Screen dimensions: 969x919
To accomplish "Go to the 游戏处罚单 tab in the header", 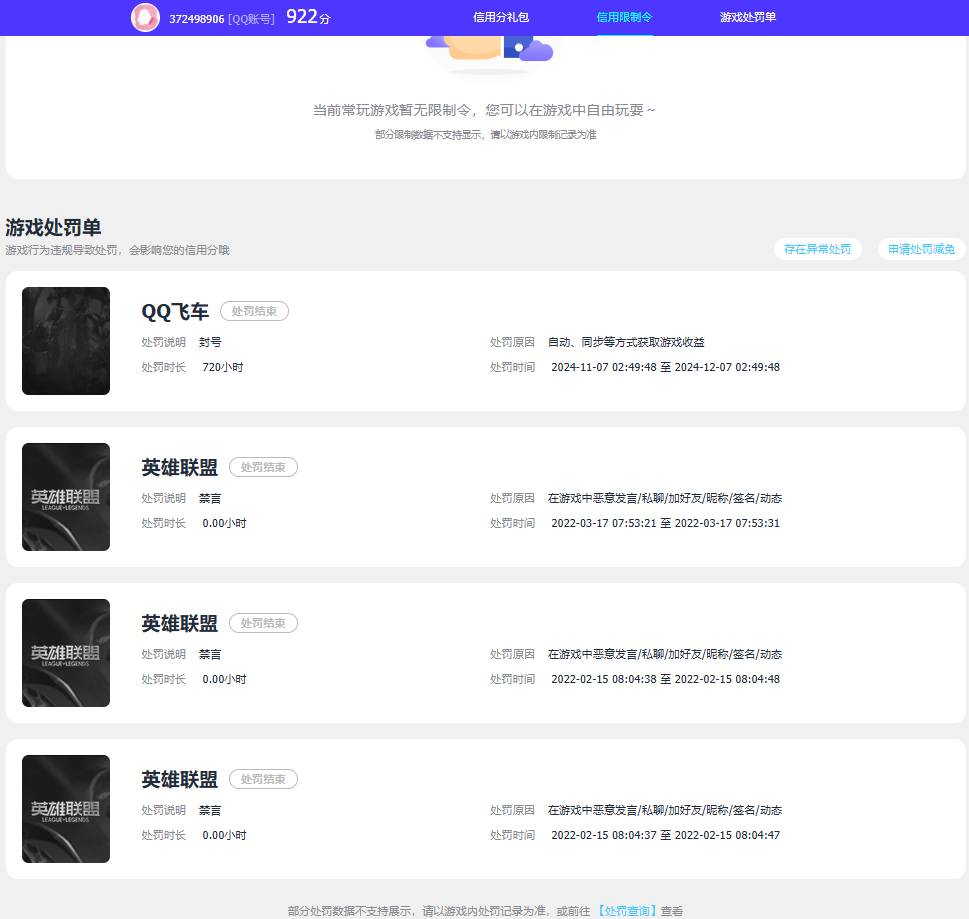I will (x=747, y=18).
